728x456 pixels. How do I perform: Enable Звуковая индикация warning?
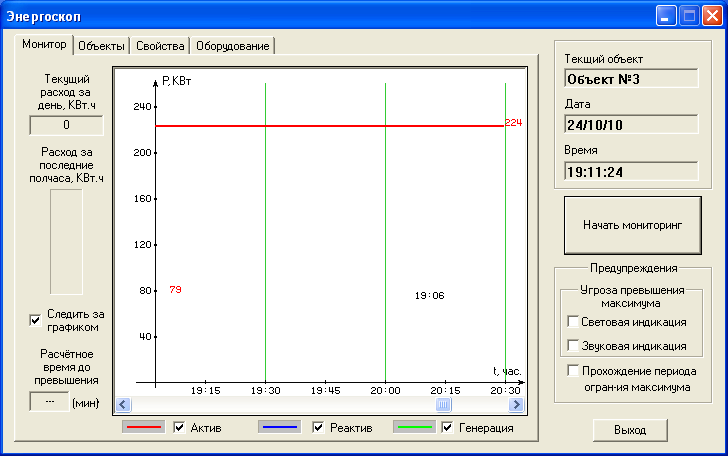573,346
